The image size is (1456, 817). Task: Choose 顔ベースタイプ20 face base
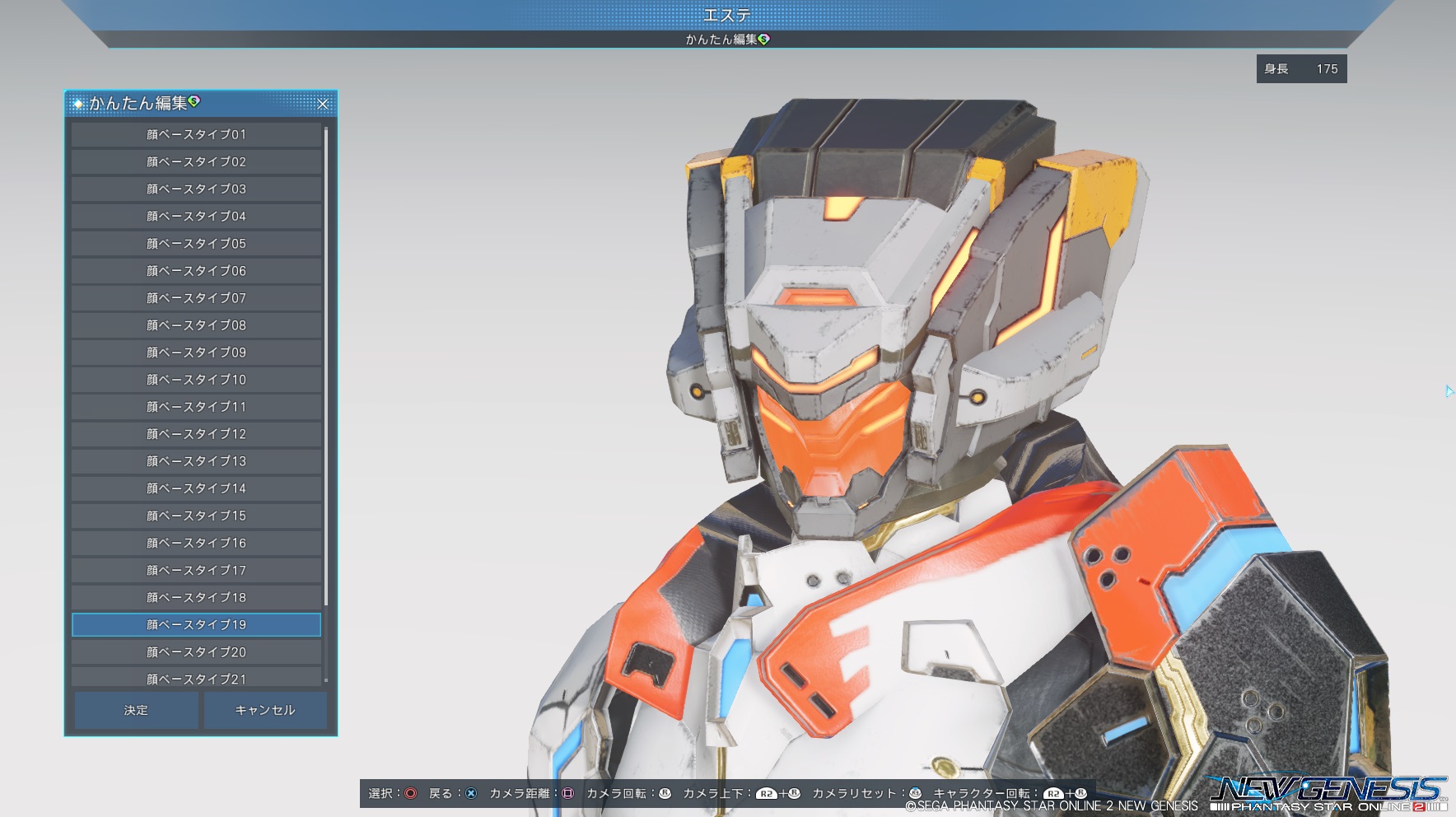[x=196, y=651]
